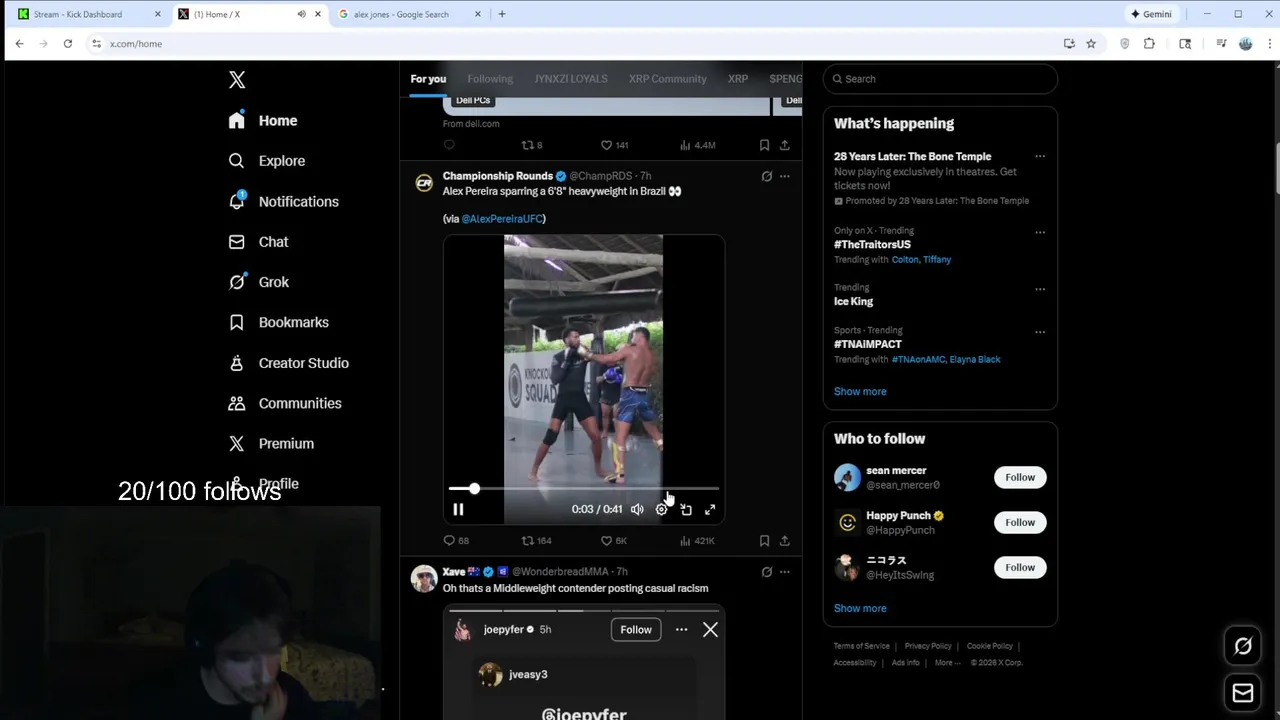This screenshot has height=720, width=1280.
Task: Follow Happy Punch
Action: point(1020,523)
